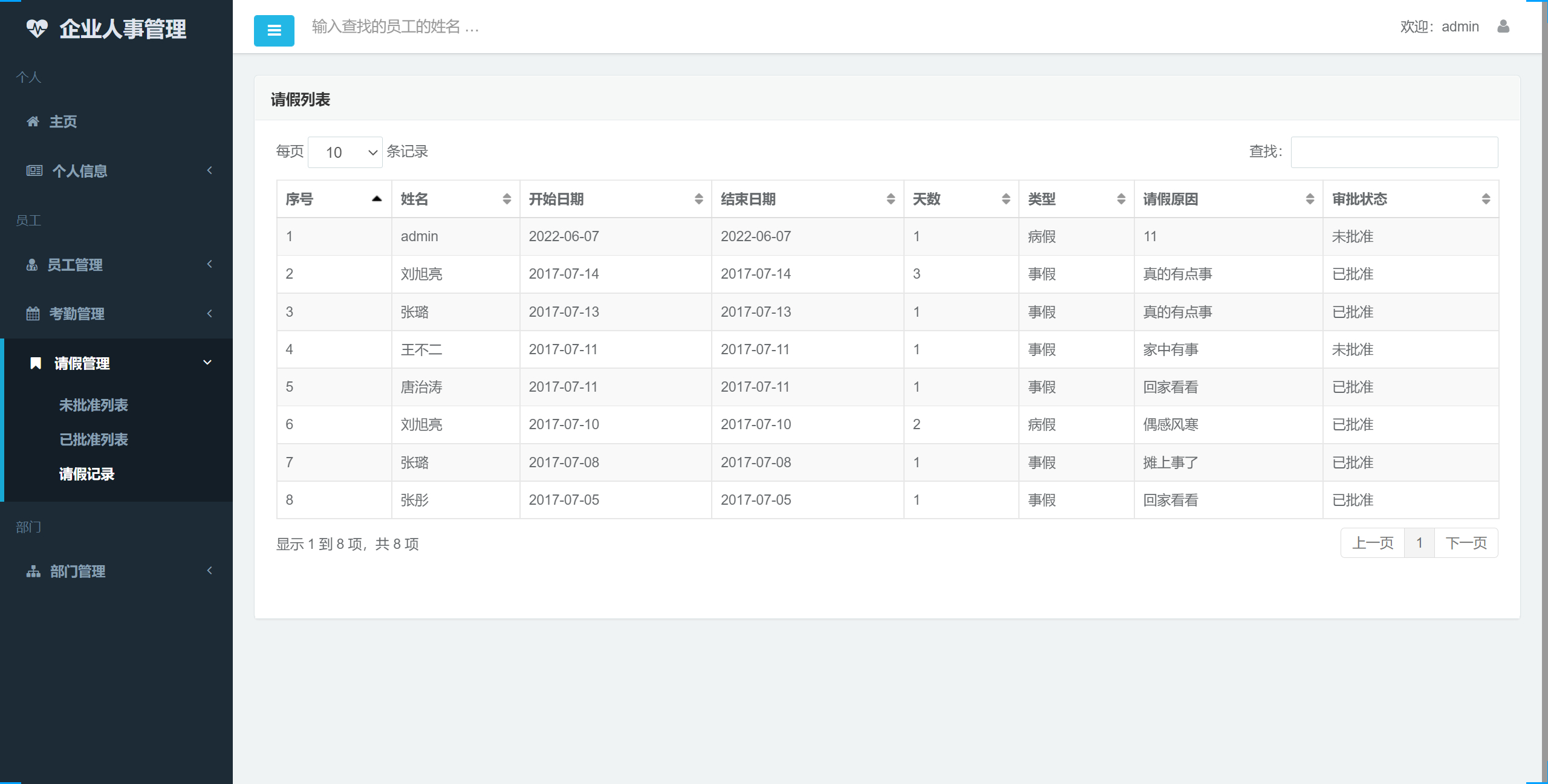Click the 查找 search input field
Screen dimensions: 1548x784
point(1394,152)
